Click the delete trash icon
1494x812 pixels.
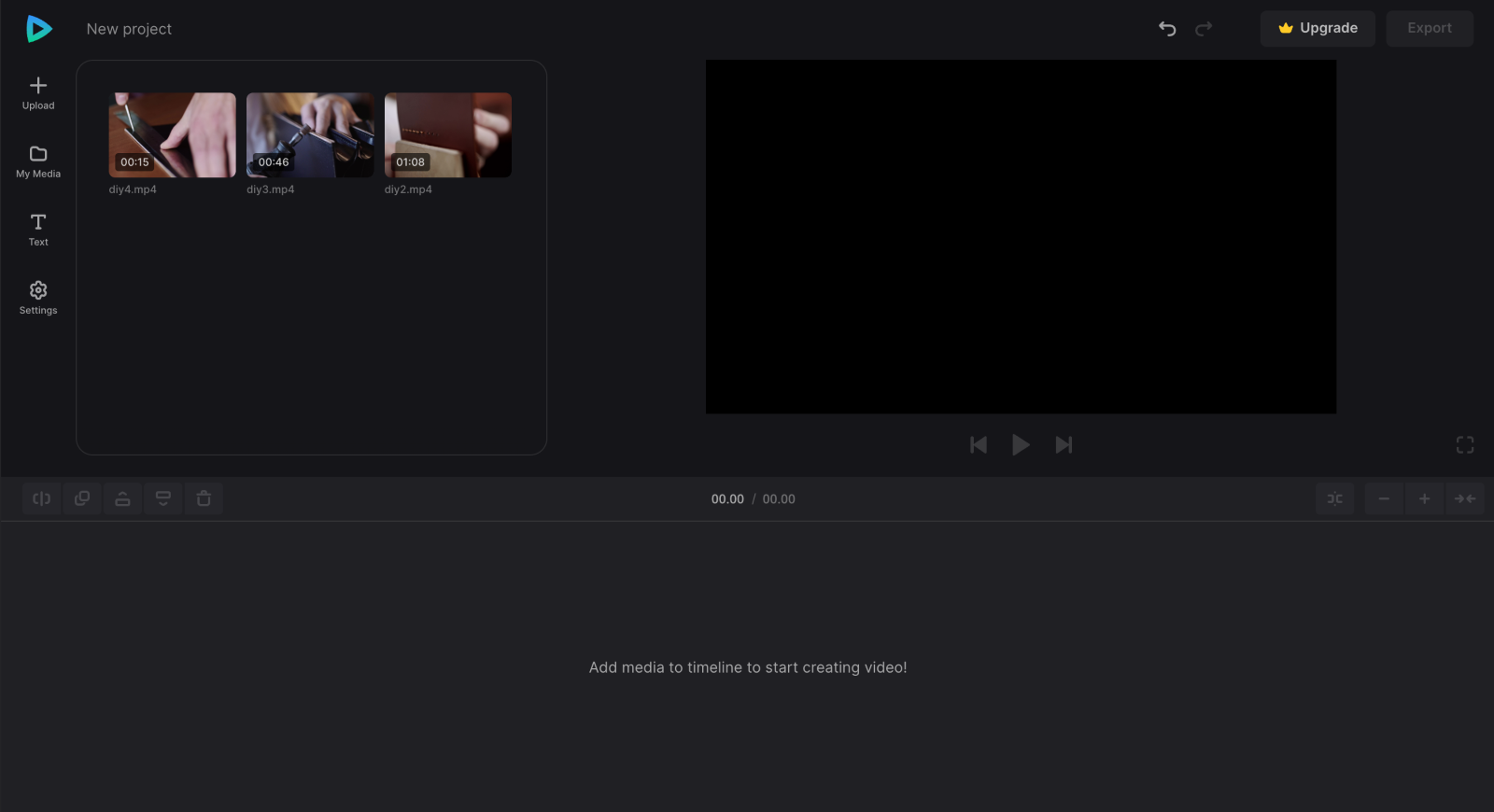pos(204,498)
